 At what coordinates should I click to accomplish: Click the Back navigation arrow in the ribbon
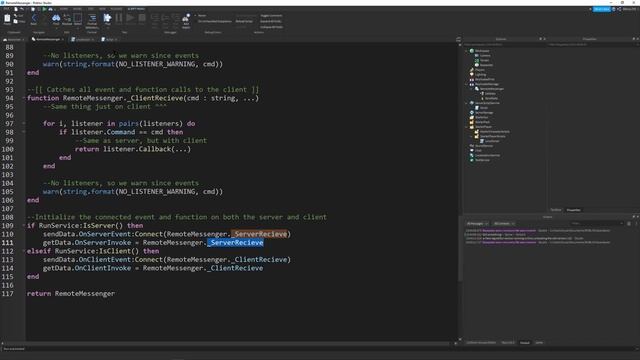[34, 18]
